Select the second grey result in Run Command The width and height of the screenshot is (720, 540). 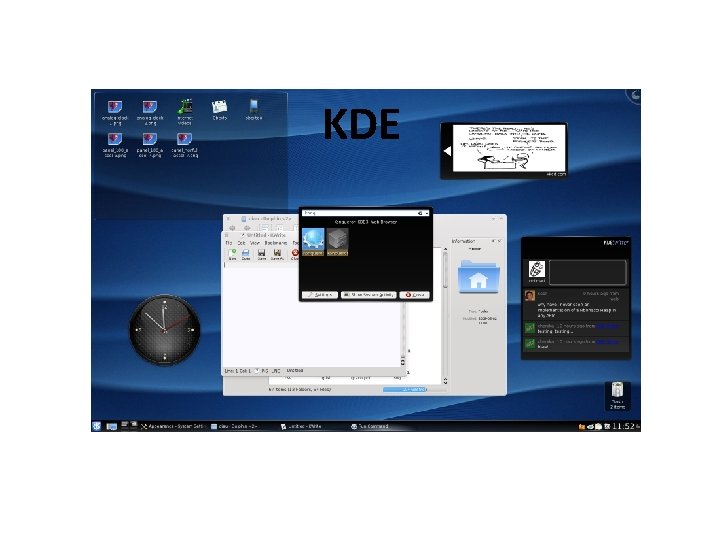[338, 242]
